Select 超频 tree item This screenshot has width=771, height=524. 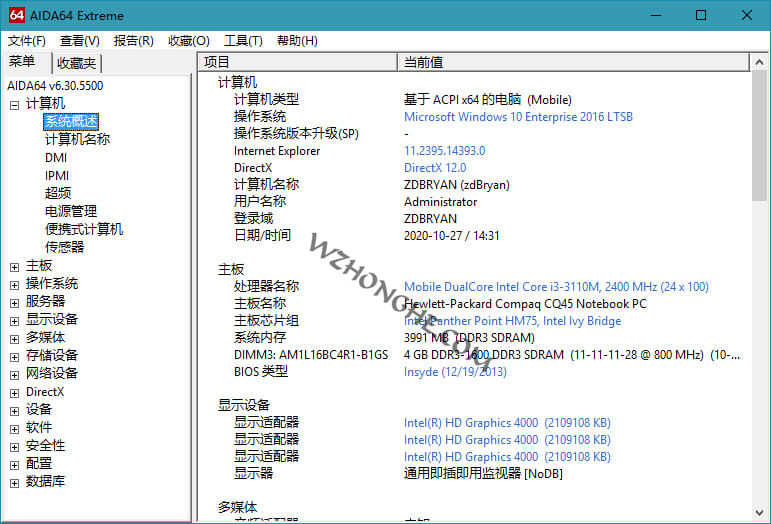[x=57, y=193]
